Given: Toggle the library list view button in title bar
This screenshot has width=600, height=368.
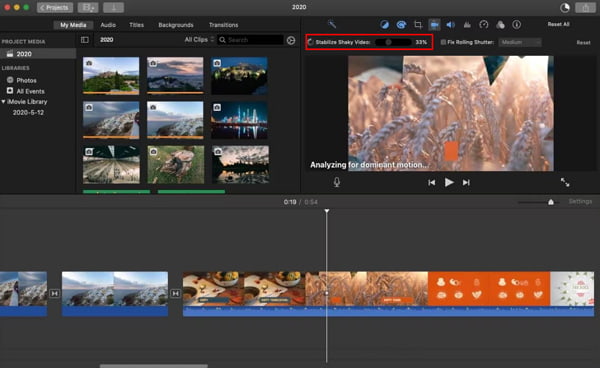Looking at the screenshot, I should [88, 8].
